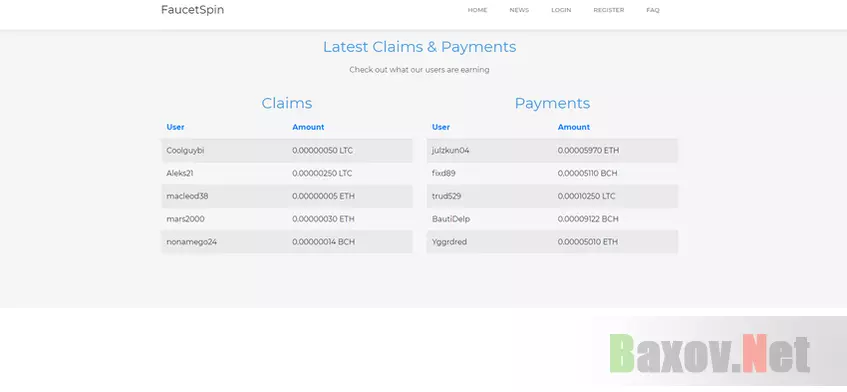Select the 0.00000014 BCH amount
Screen dimensions: 847x392
tap(324, 242)
